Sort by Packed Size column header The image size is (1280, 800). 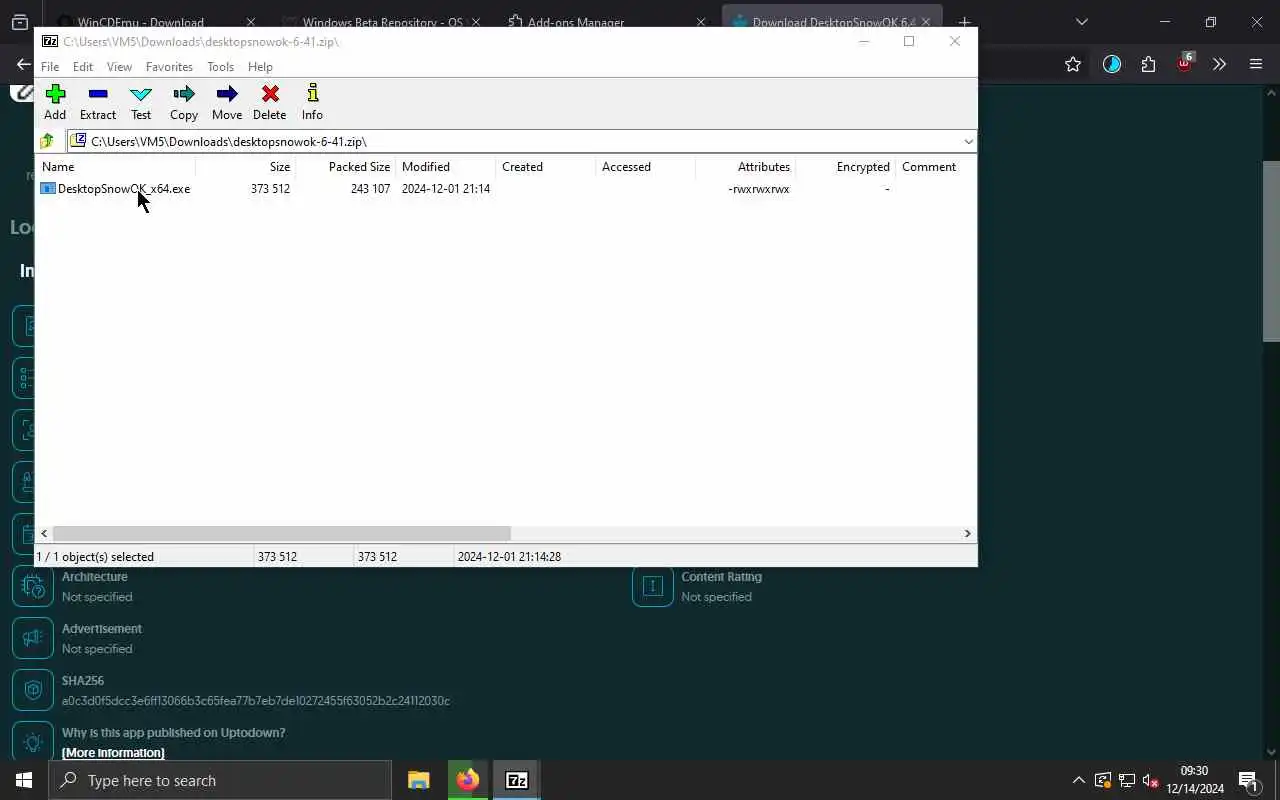click(x=346, y=167)
